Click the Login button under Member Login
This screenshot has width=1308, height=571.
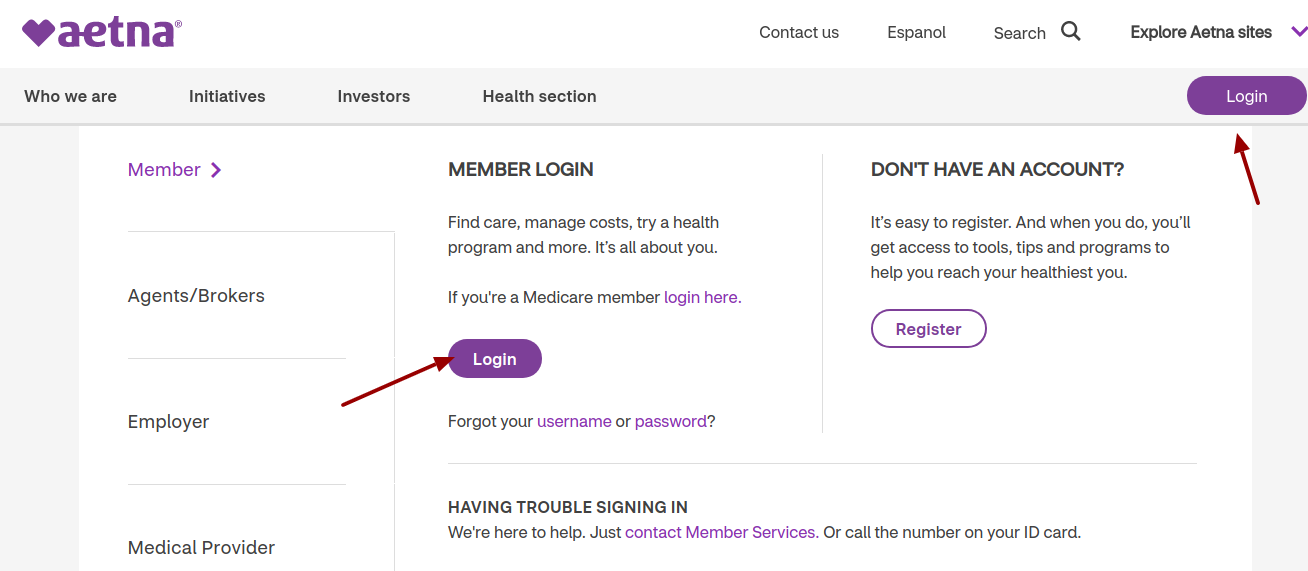tap(495, 359)
